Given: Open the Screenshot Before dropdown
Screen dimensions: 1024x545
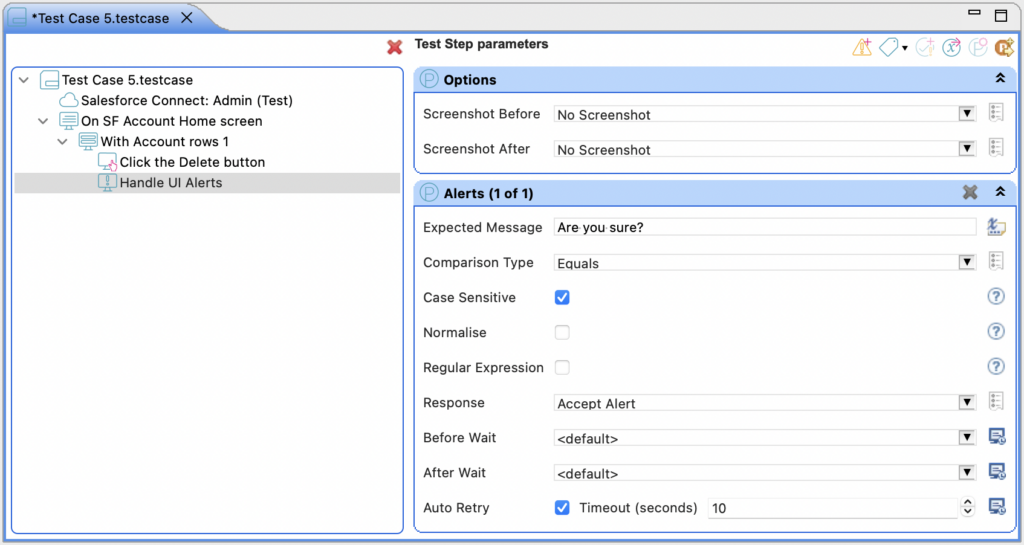Looking at the screenshot, I should 967,114.
